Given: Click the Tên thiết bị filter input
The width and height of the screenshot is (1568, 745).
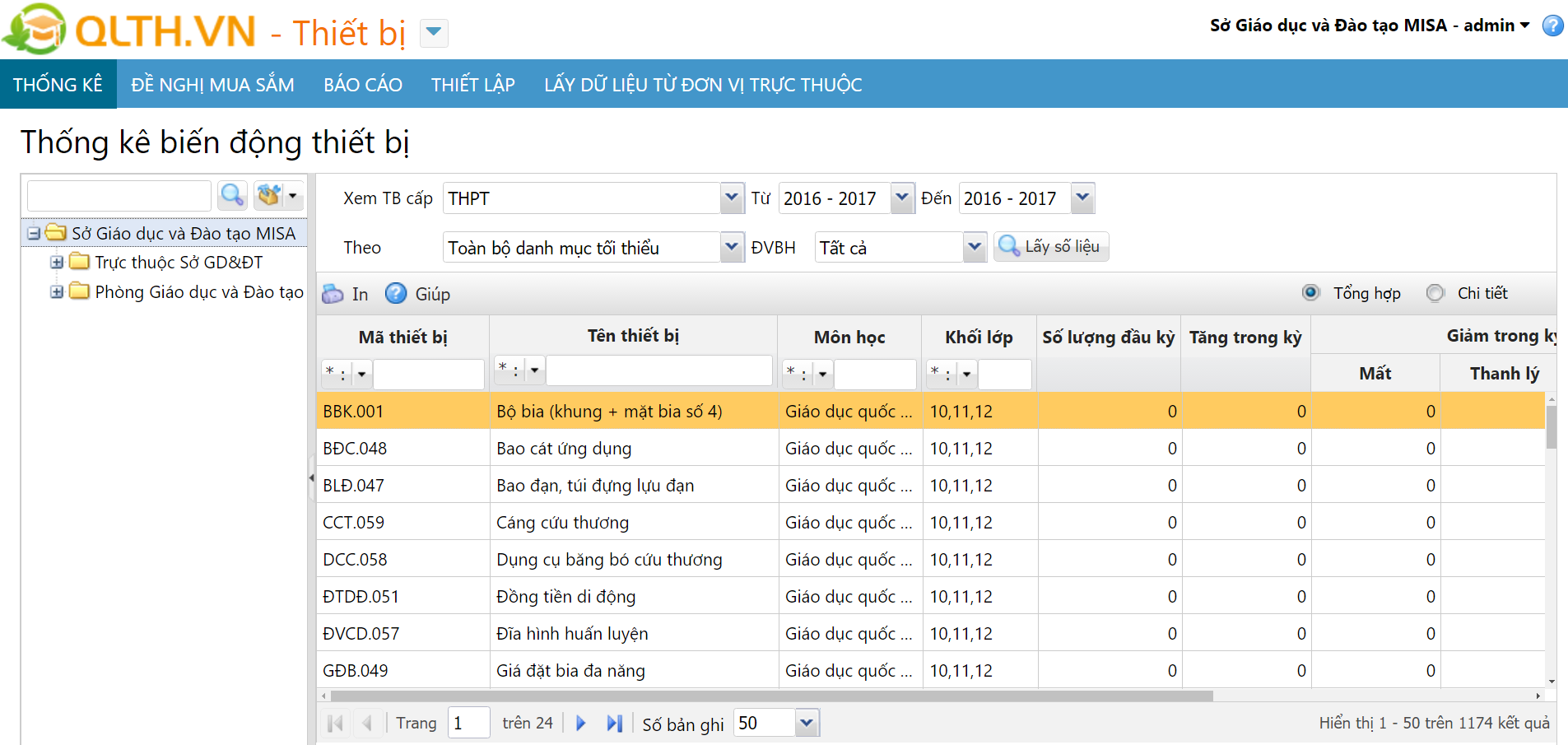Looking at the screenshot, I should (658, 370).
